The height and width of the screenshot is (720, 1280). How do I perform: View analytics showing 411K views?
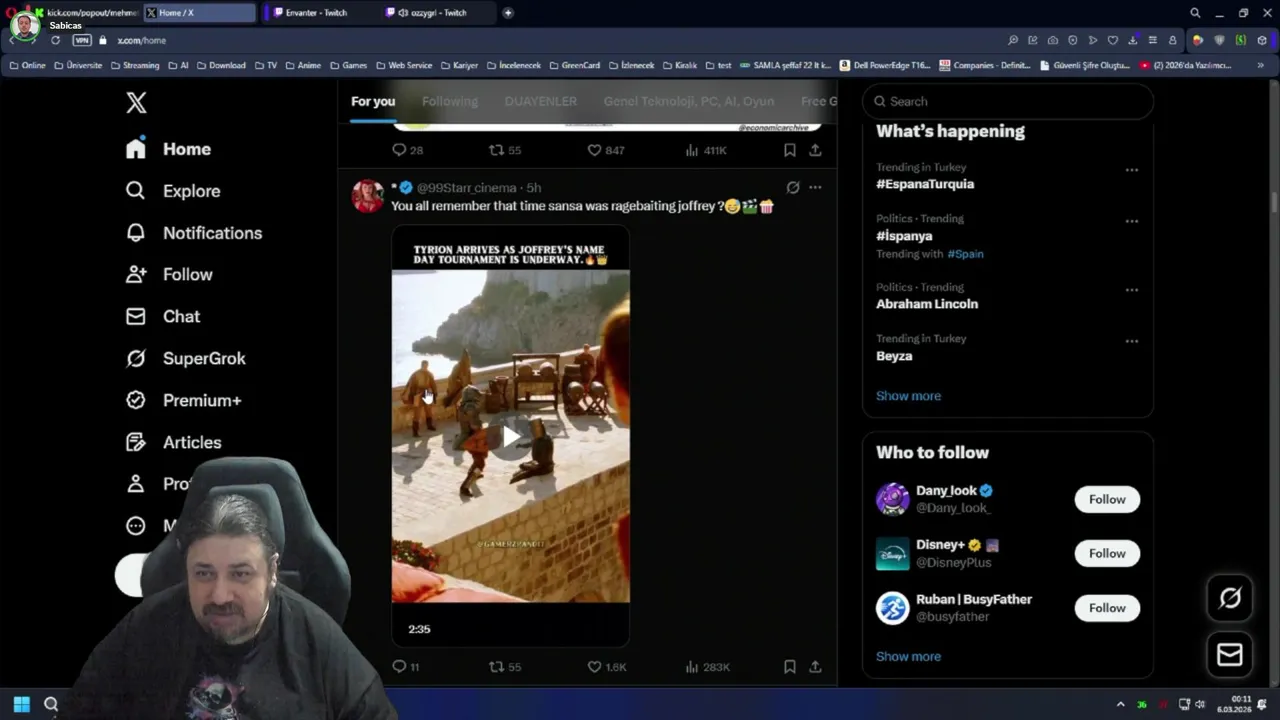[x=706, y=150]
